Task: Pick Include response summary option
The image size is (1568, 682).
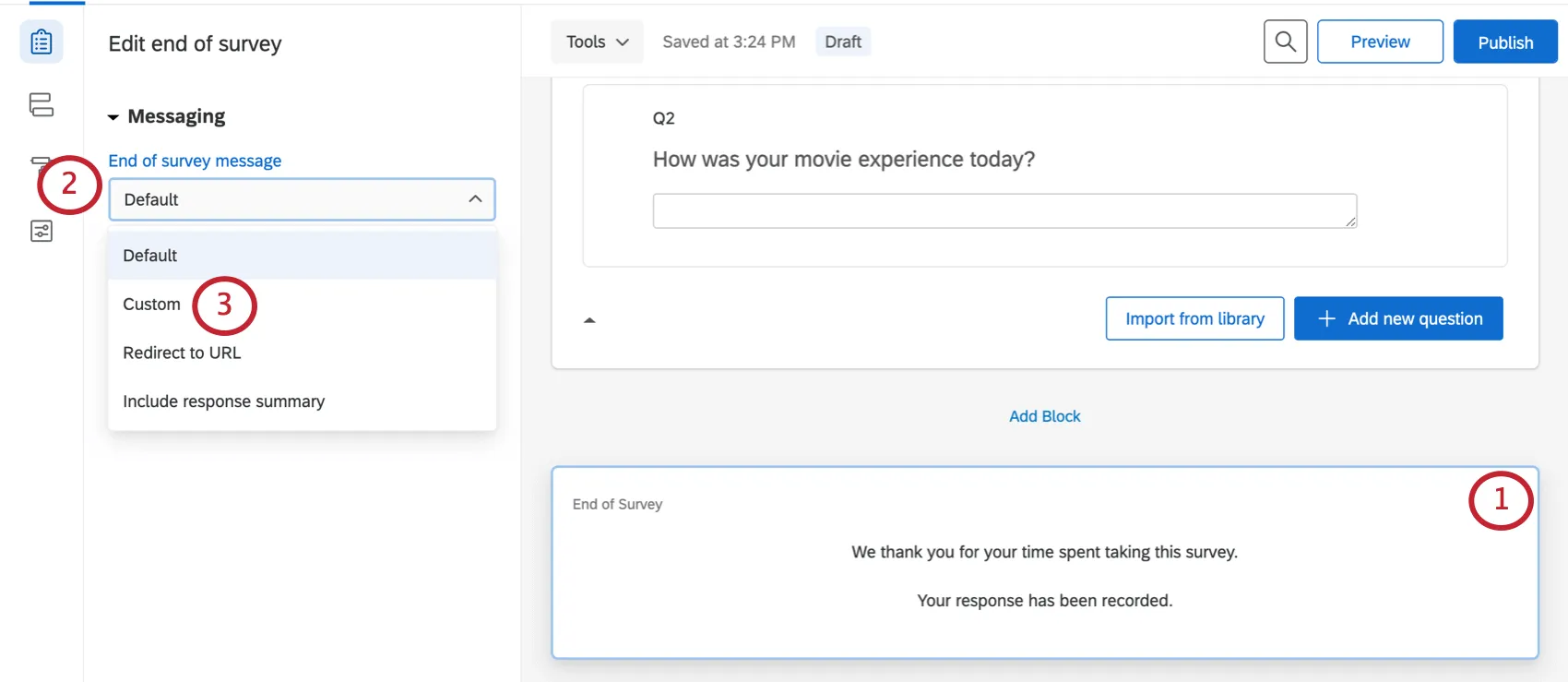Action: tap(223, 401)
